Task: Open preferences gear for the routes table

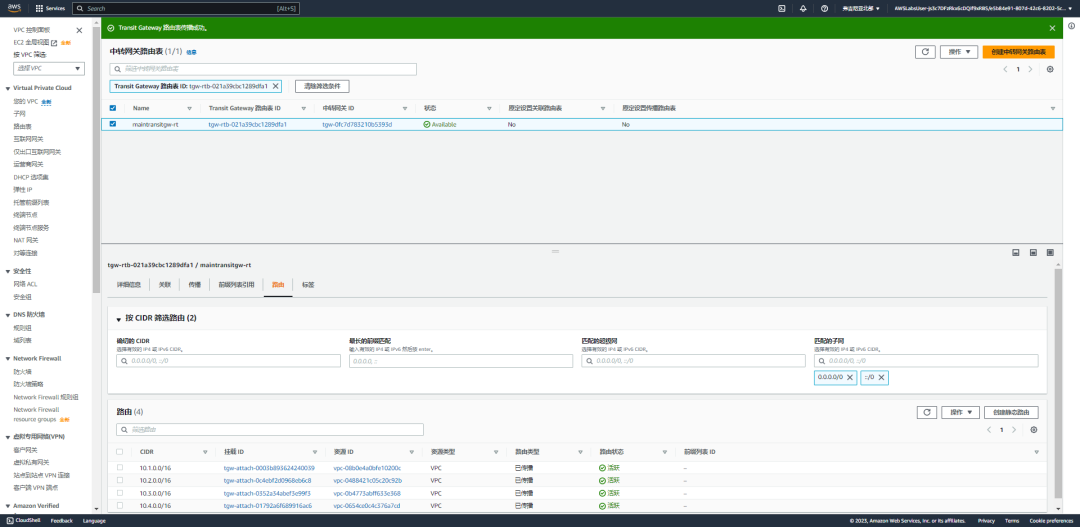Action: (1034, 429)
